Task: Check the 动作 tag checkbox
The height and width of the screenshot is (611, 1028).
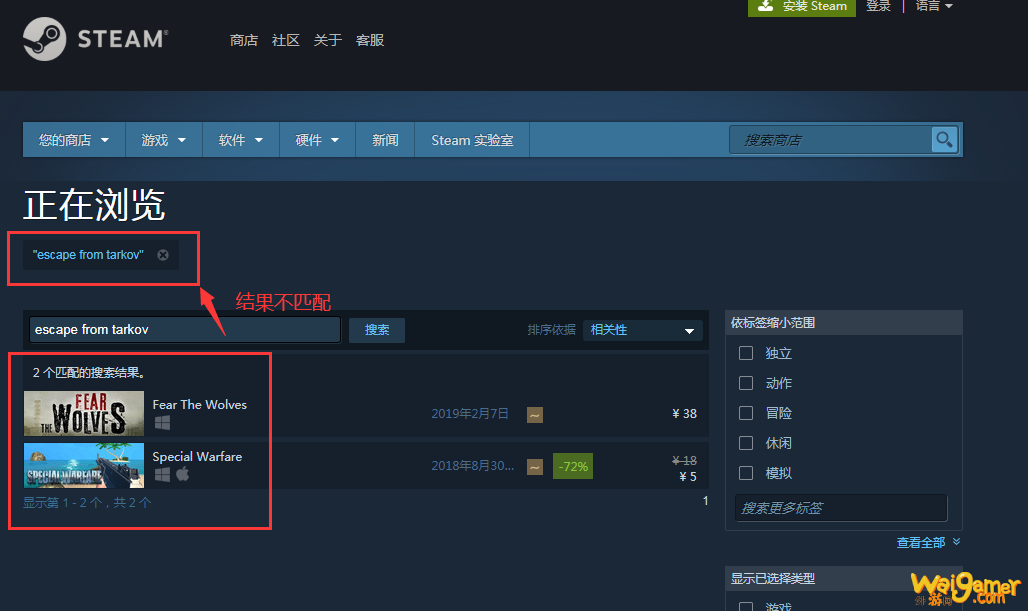Action: (746, 383)
